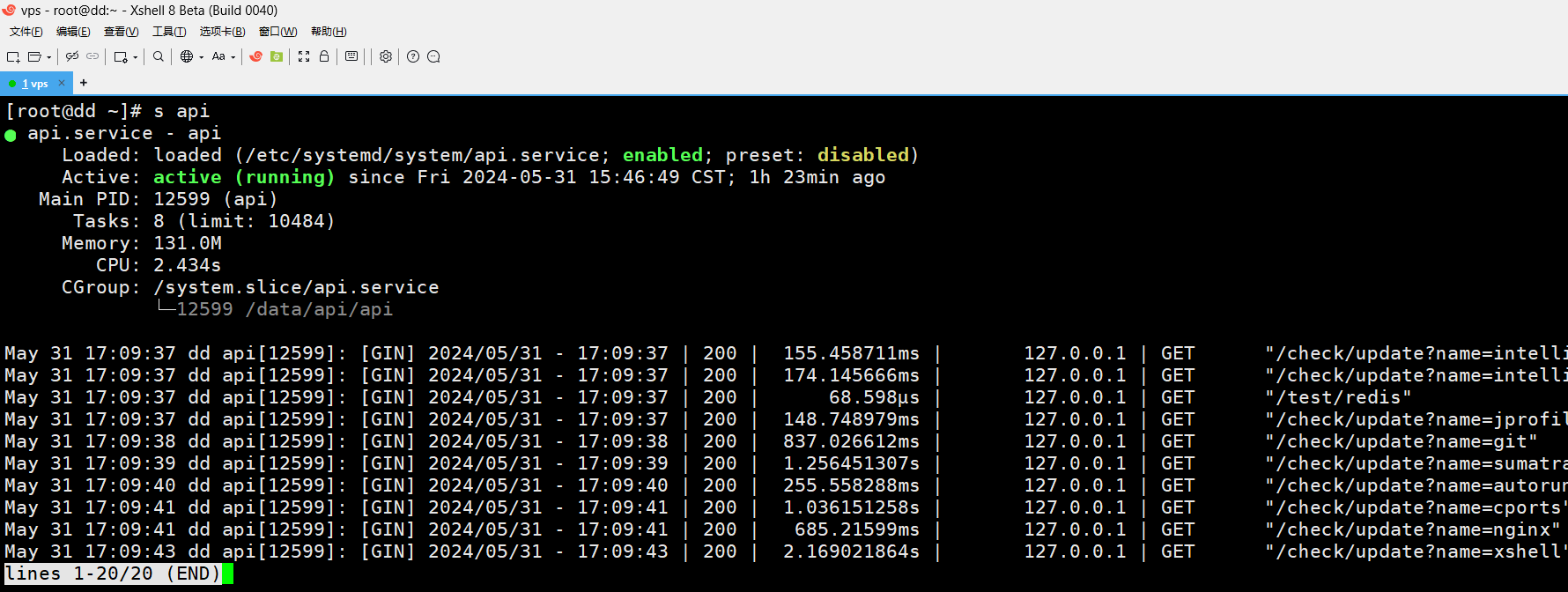The width and height of the screenshot is (1568, 592).
Task: Click '/check/update?name=nginx' request path
Action: (x=1413, y=529)
